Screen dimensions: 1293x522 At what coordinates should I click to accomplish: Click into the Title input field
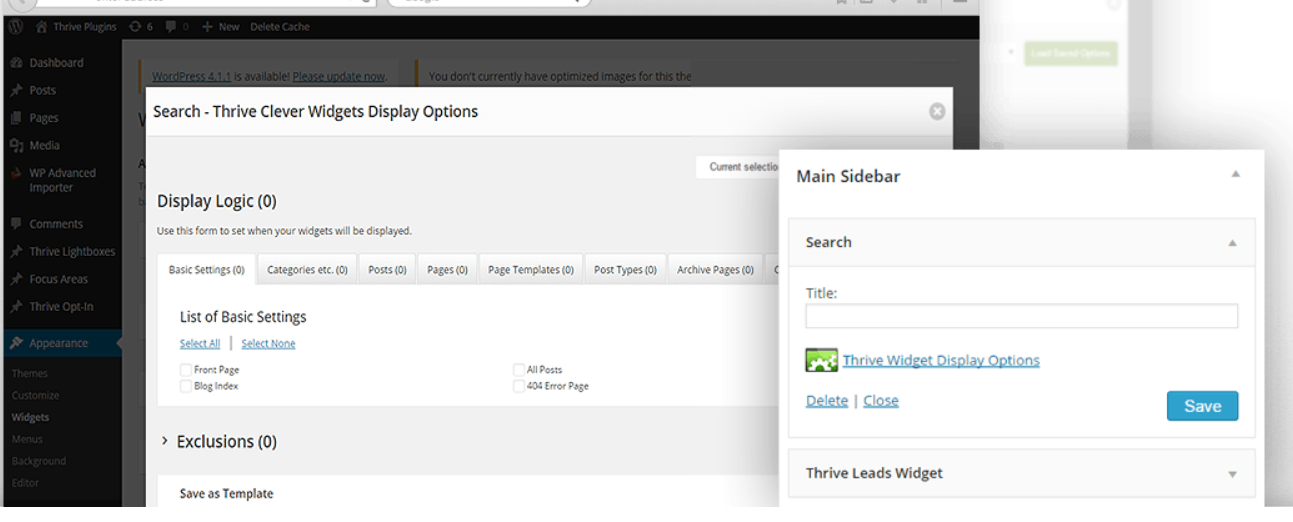(1022, 316)
